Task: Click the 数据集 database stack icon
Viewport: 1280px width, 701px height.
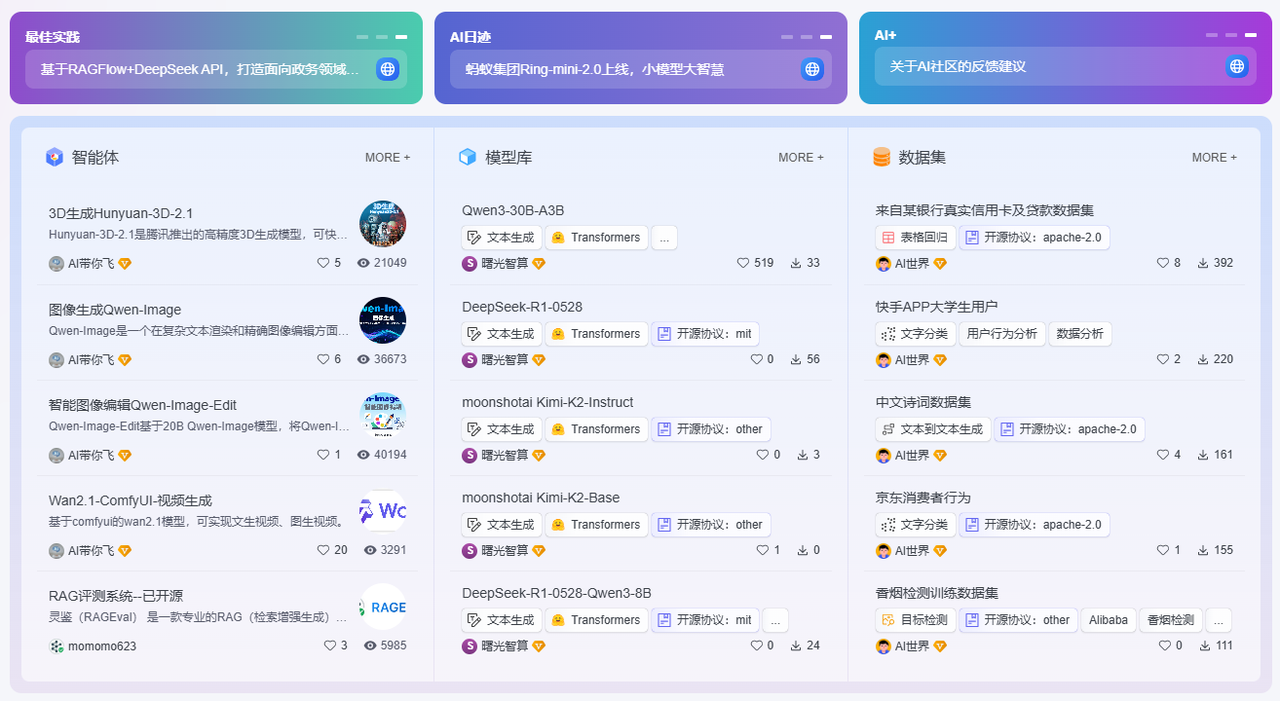Action: [x=881, y=157]
